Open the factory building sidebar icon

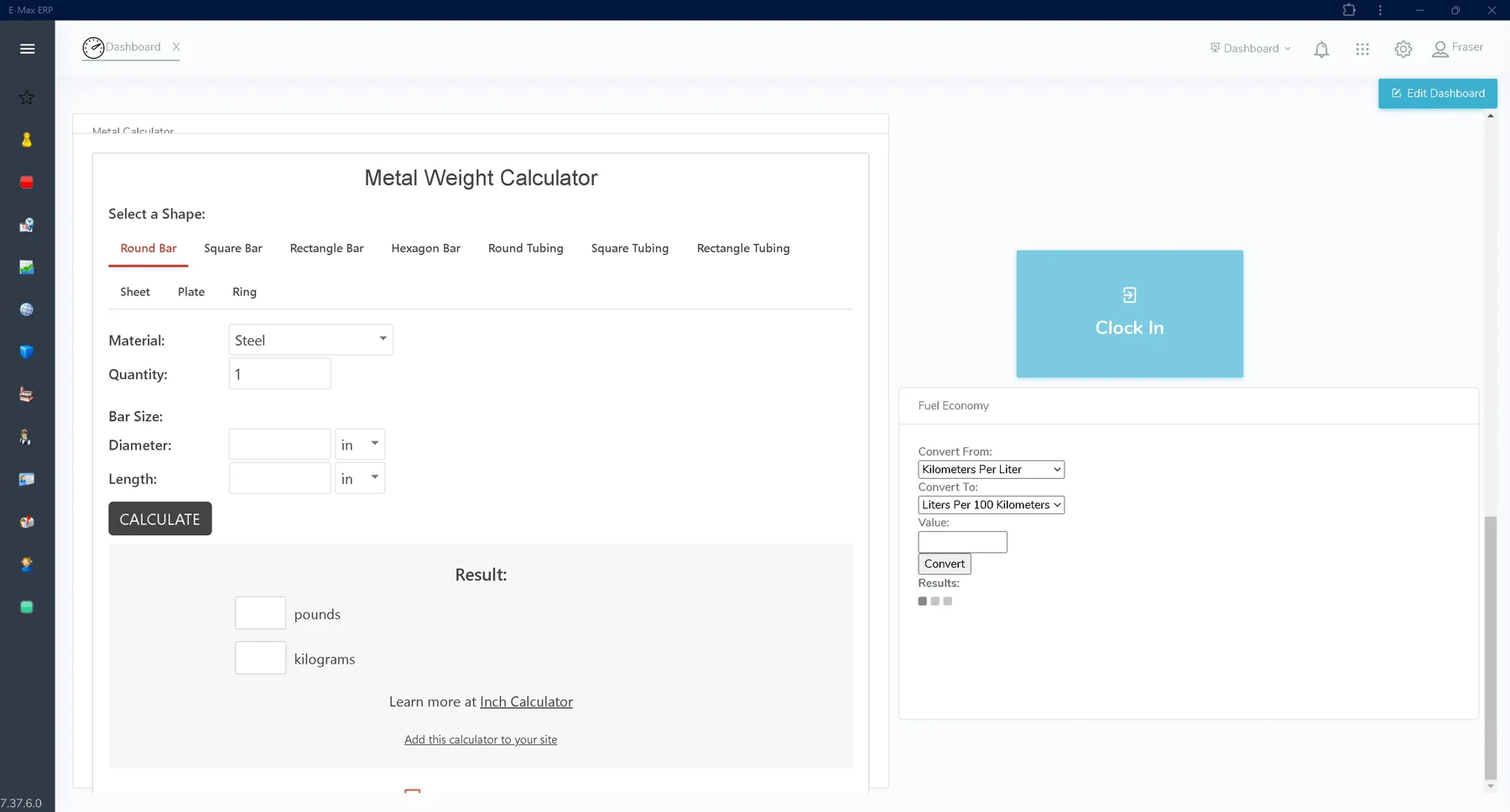point(27,394)
